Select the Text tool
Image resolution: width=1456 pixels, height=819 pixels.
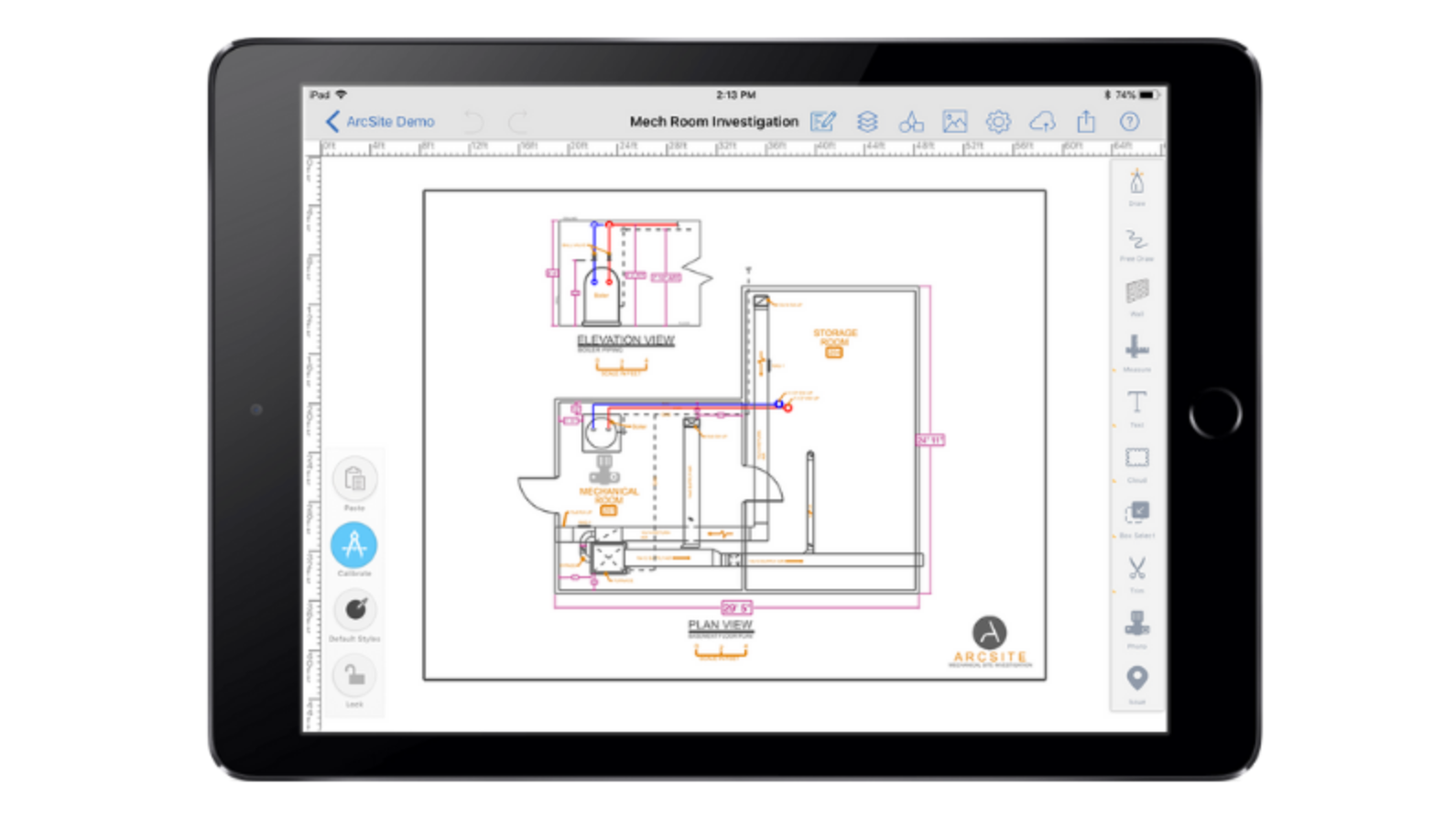[1136, 403]
